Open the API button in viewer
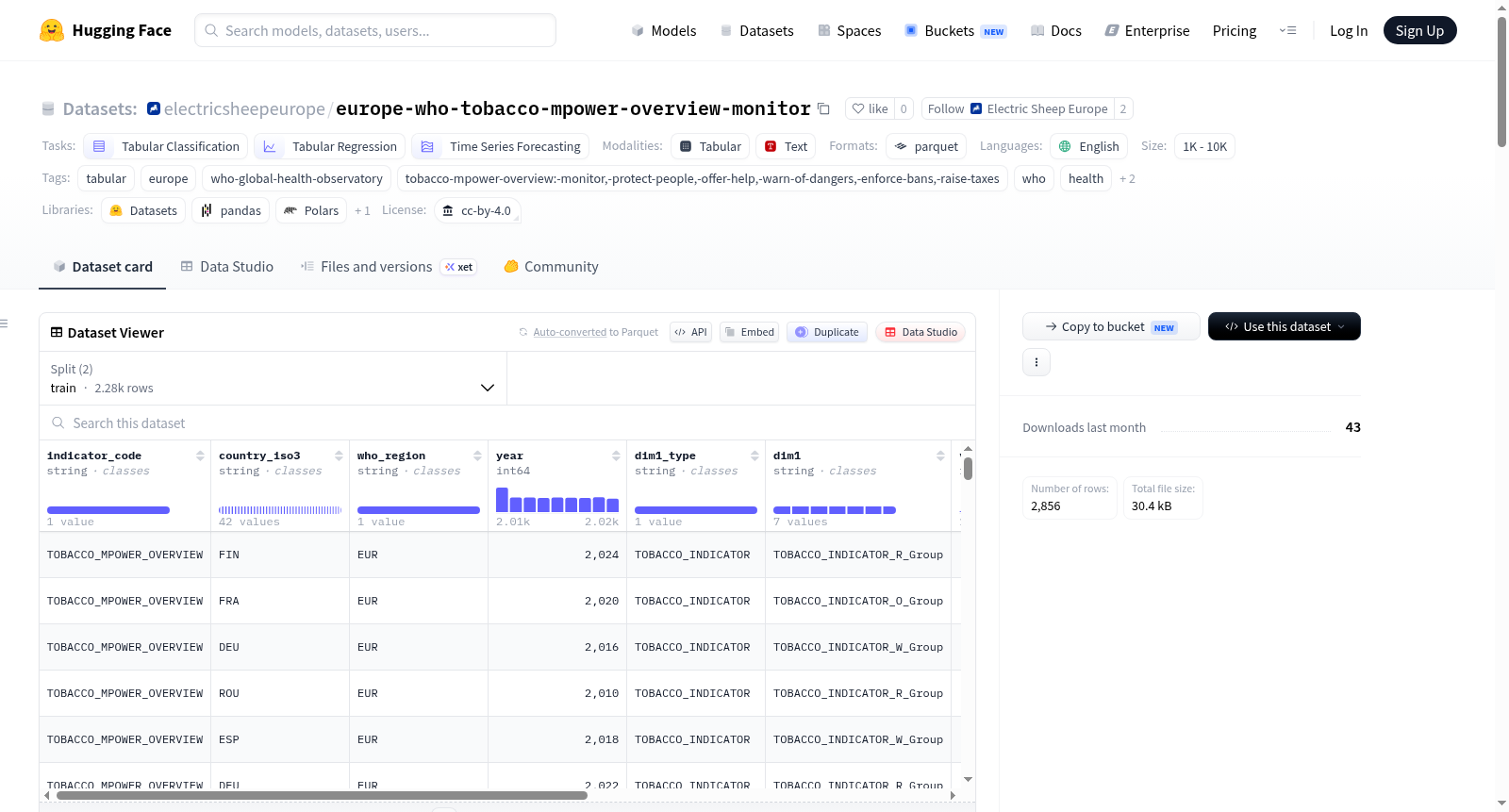Screen dimensions: 1509x812 tap(690, 332)
